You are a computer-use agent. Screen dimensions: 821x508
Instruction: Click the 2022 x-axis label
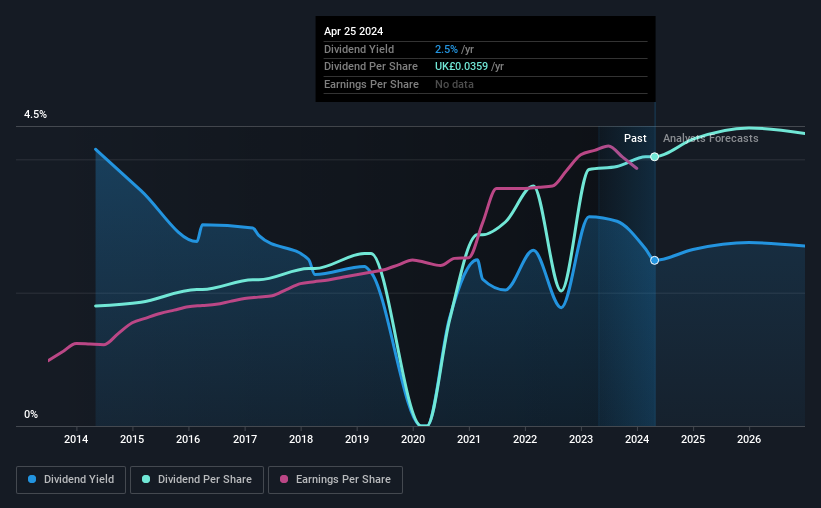click(525, 439)
